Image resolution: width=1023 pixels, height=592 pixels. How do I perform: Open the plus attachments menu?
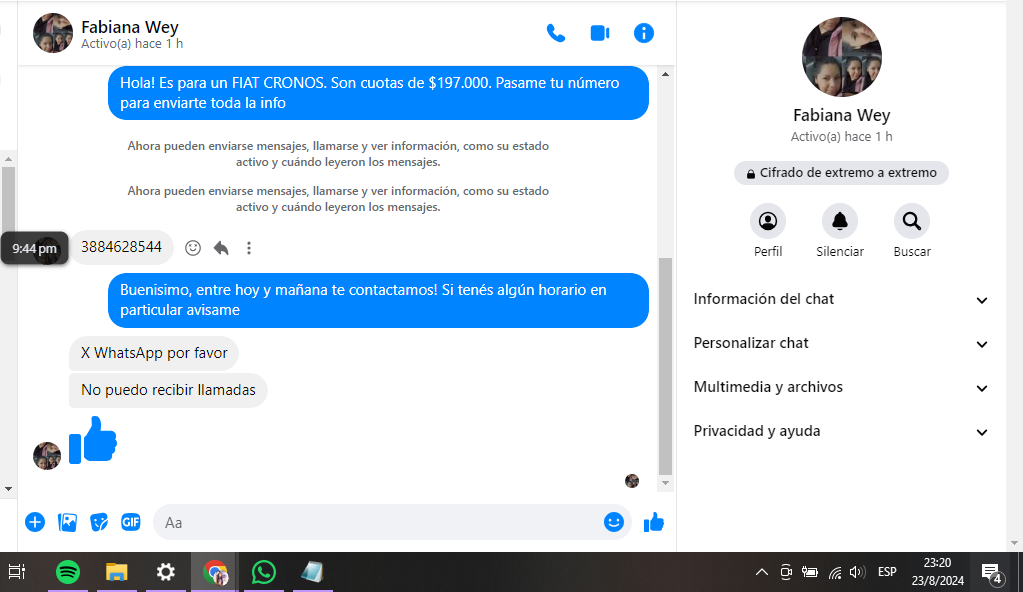click(35, 522)
